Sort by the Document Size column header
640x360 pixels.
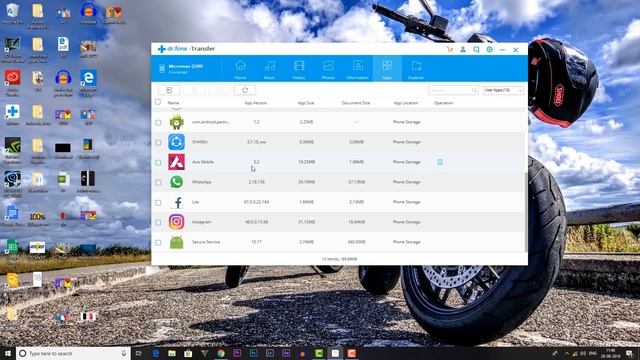[356, 103]
